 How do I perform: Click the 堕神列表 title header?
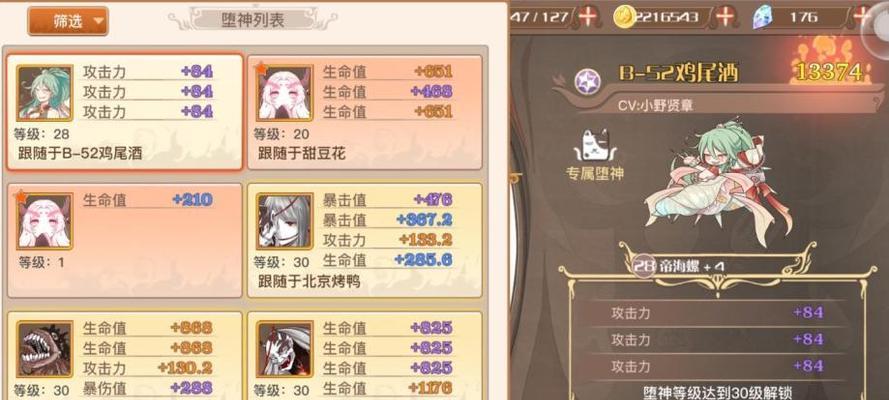(x=252, y=20)
